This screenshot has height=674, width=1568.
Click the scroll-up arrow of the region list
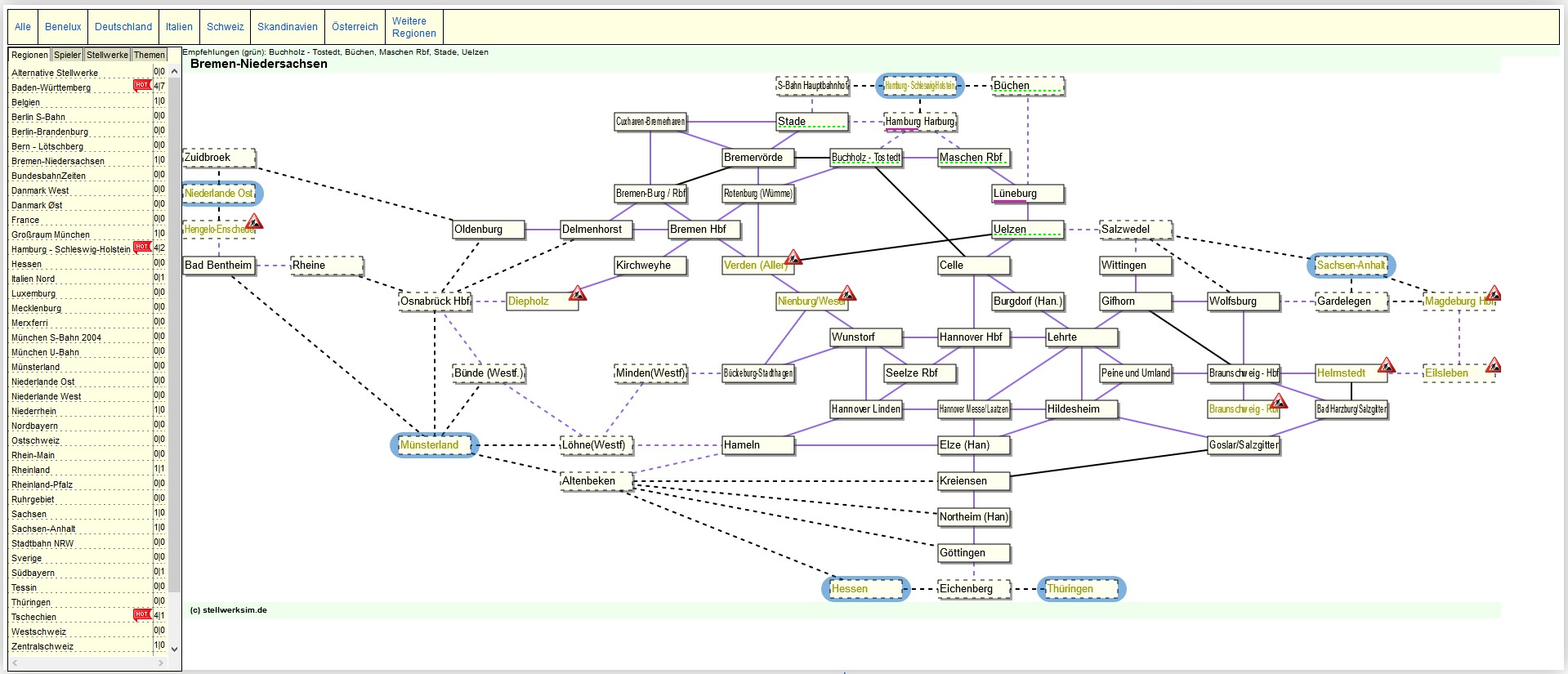(x=174, y=72)
